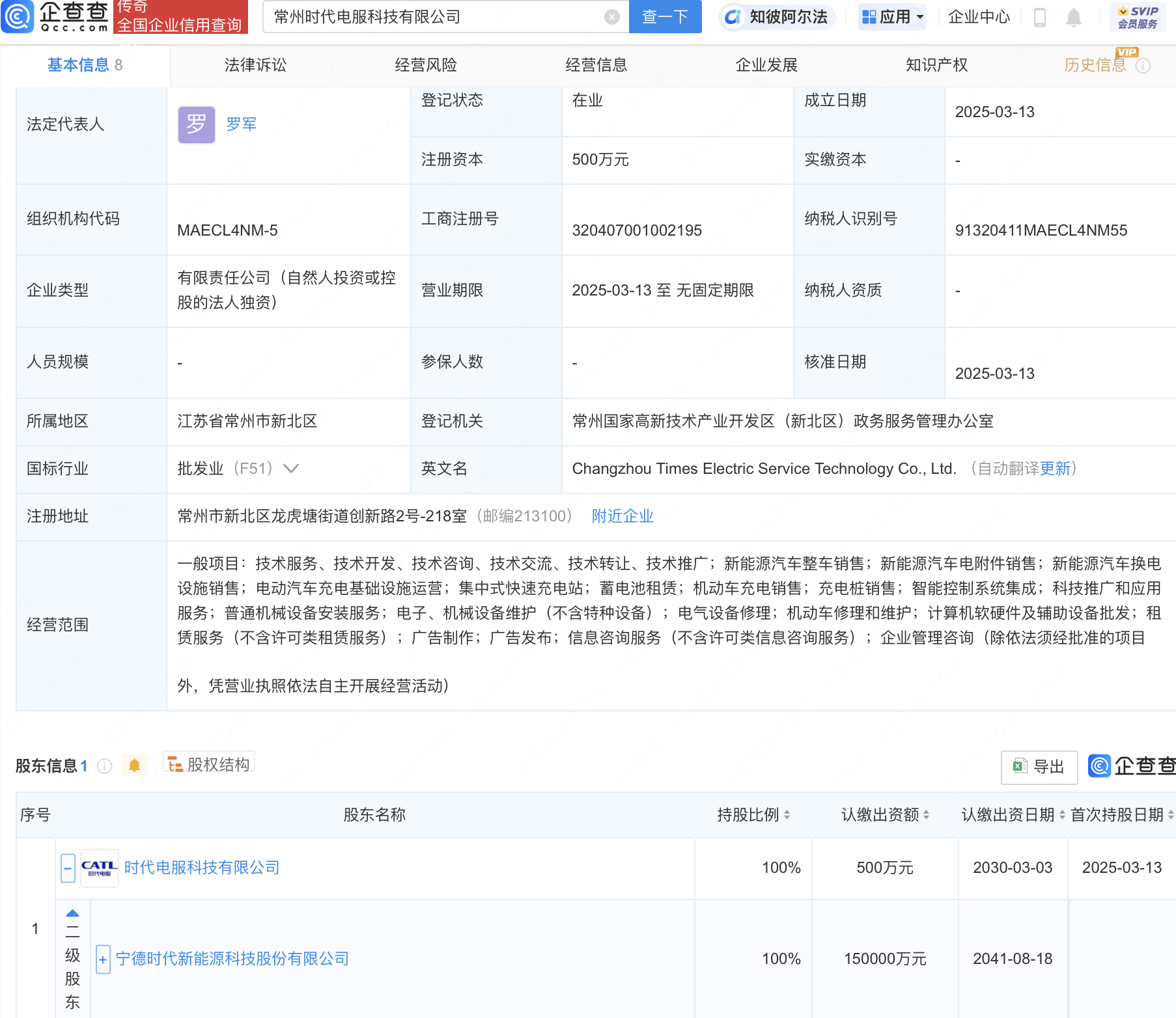Click the blue up arrow above 二级股东
The image size is (1176, 1018).
coord(72,913)
